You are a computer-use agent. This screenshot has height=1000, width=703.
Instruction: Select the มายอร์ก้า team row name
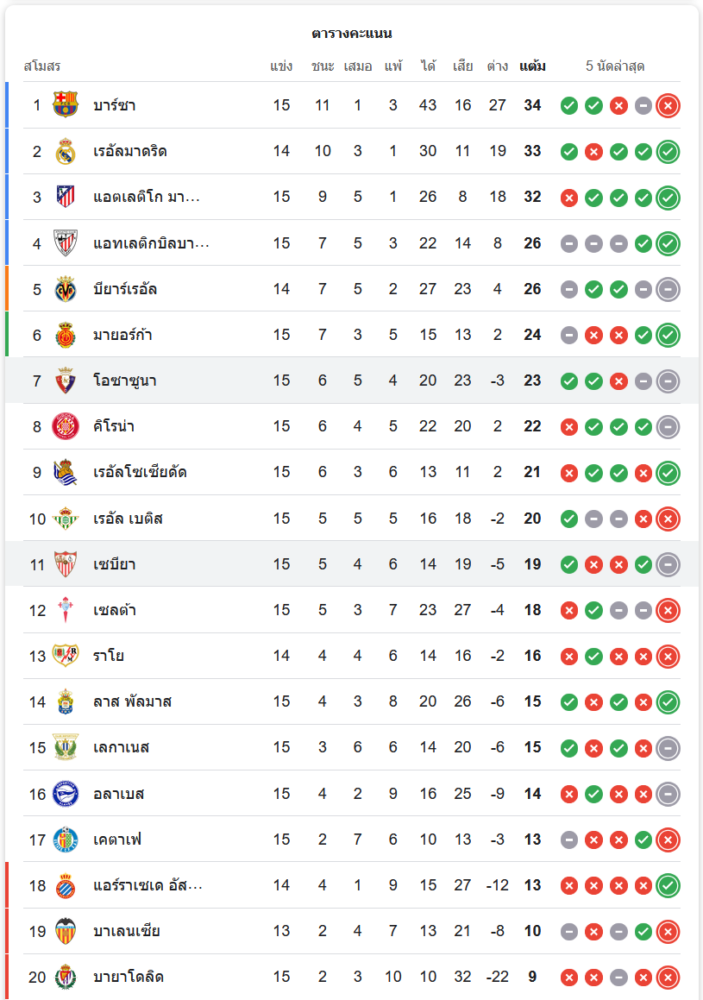tap(123, 335)
